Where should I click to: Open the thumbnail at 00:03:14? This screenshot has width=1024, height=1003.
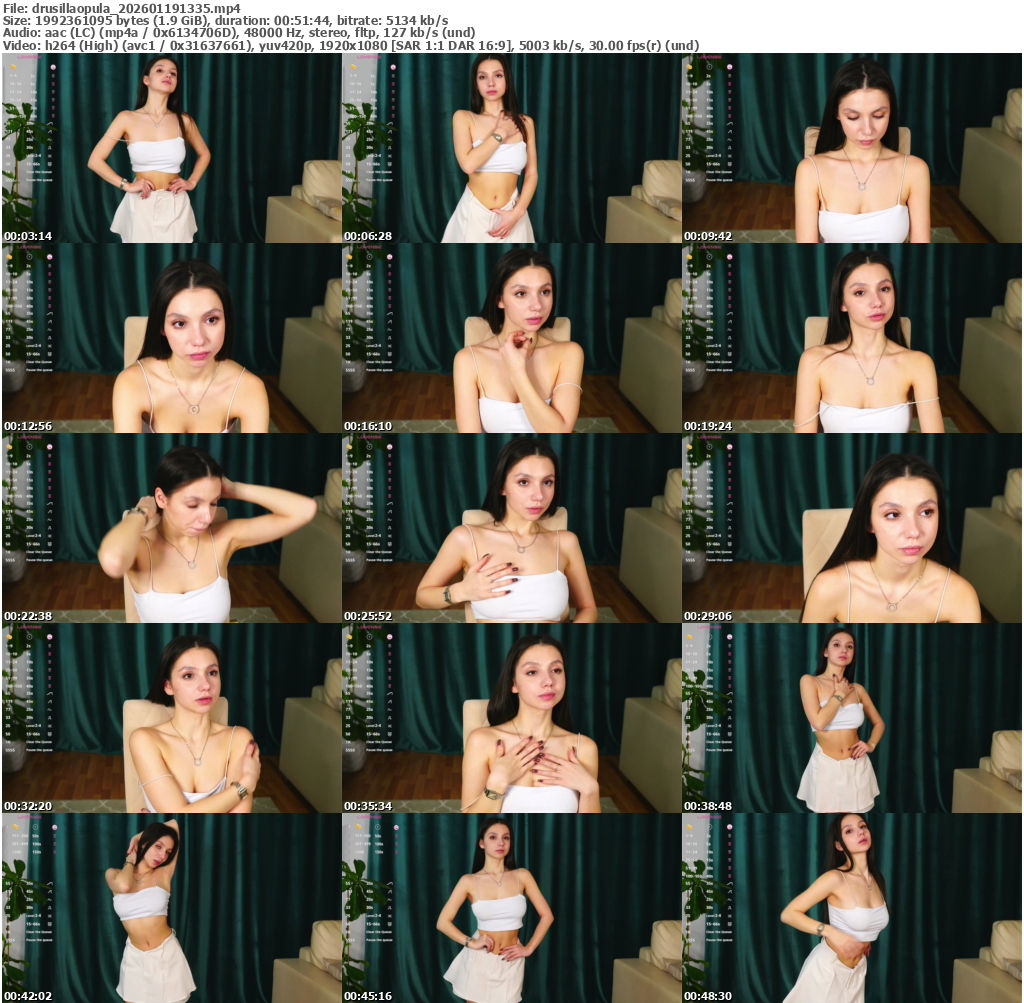171,148
